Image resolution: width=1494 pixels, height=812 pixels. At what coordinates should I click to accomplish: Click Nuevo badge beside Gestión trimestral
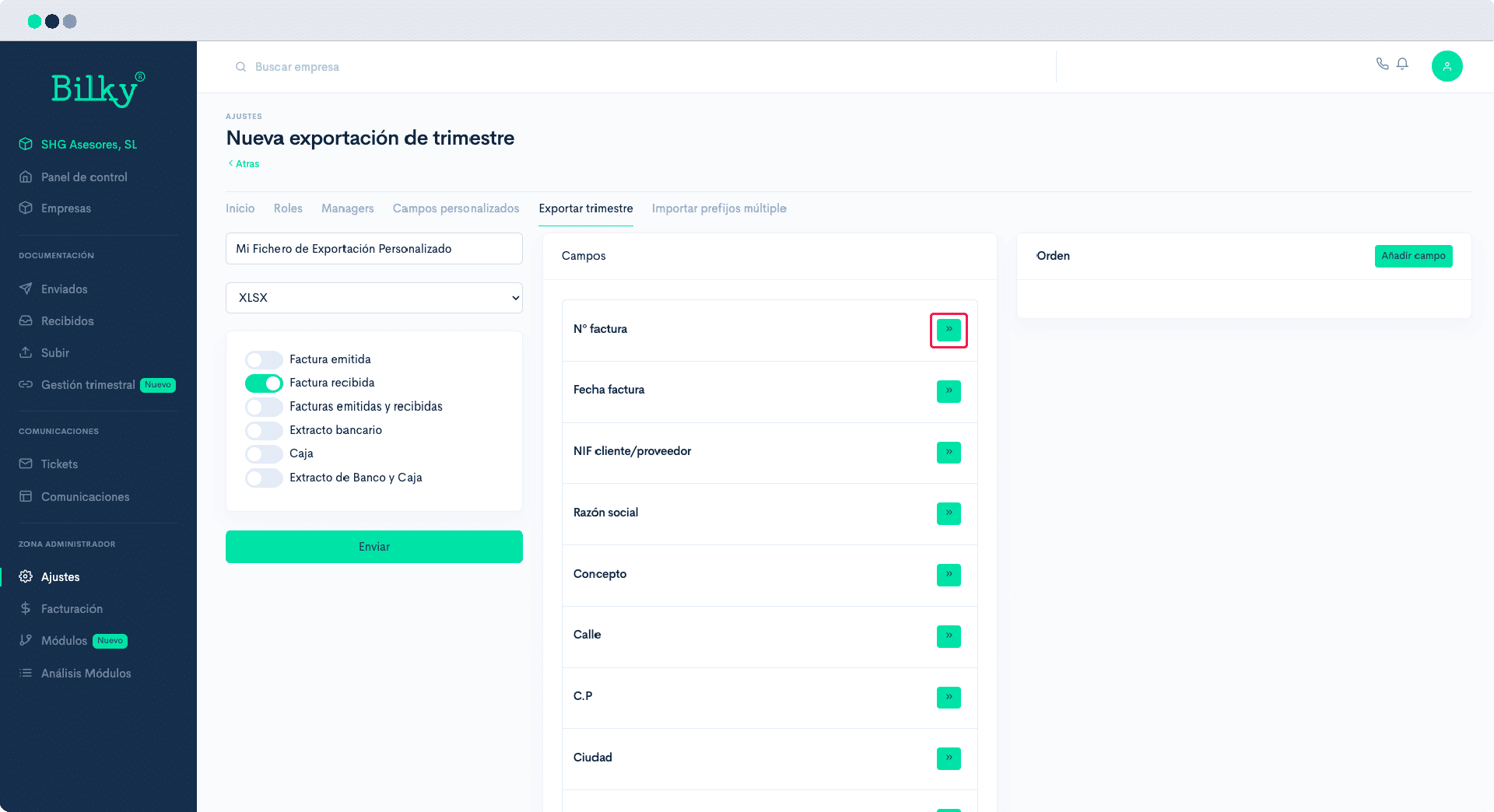click(x=158, y=385)
